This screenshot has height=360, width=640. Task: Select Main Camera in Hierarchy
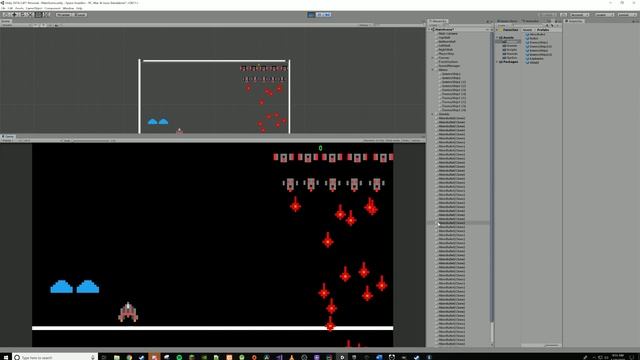pos(448,33)
